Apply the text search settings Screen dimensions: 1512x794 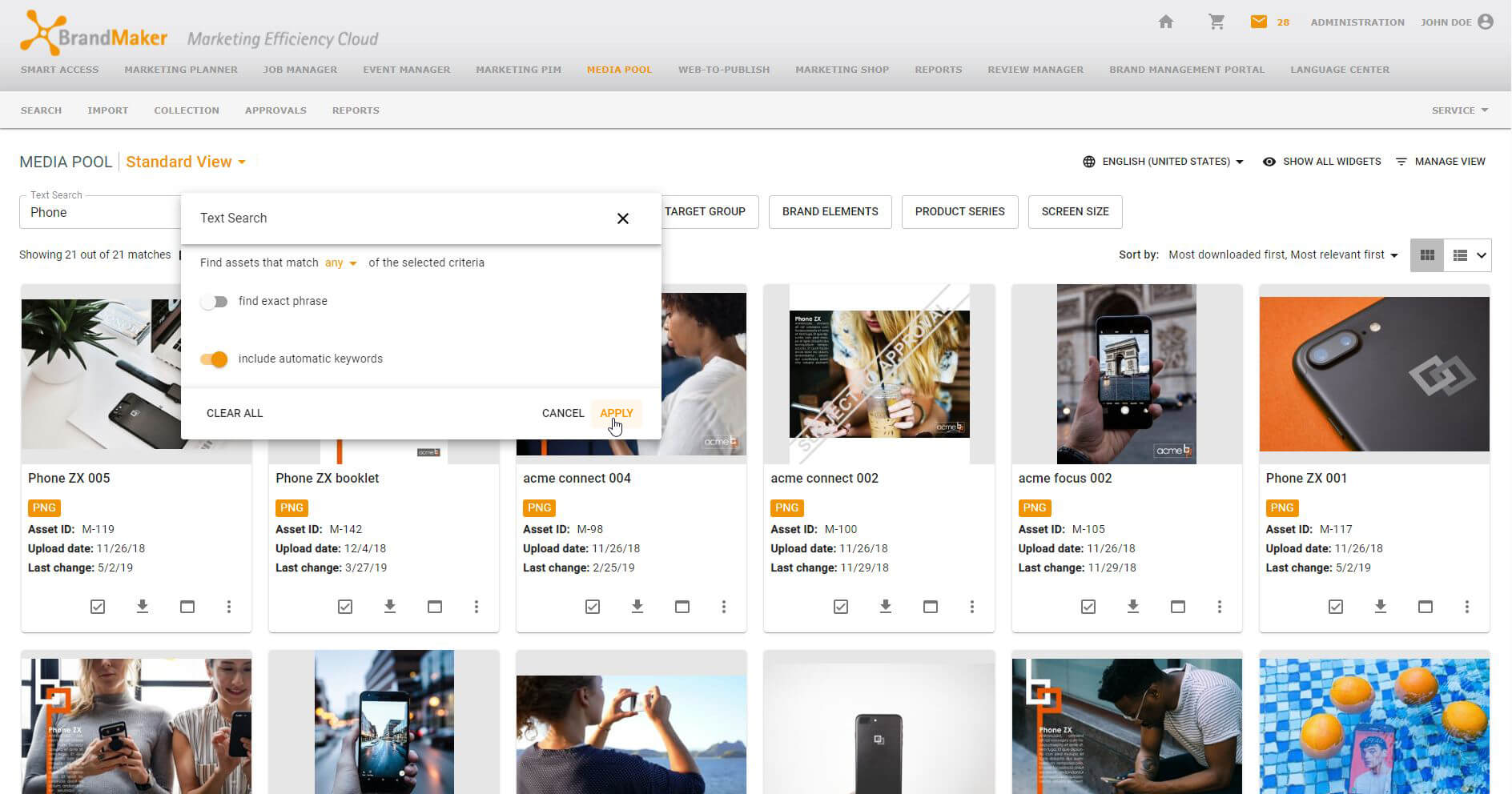(616, 413)
